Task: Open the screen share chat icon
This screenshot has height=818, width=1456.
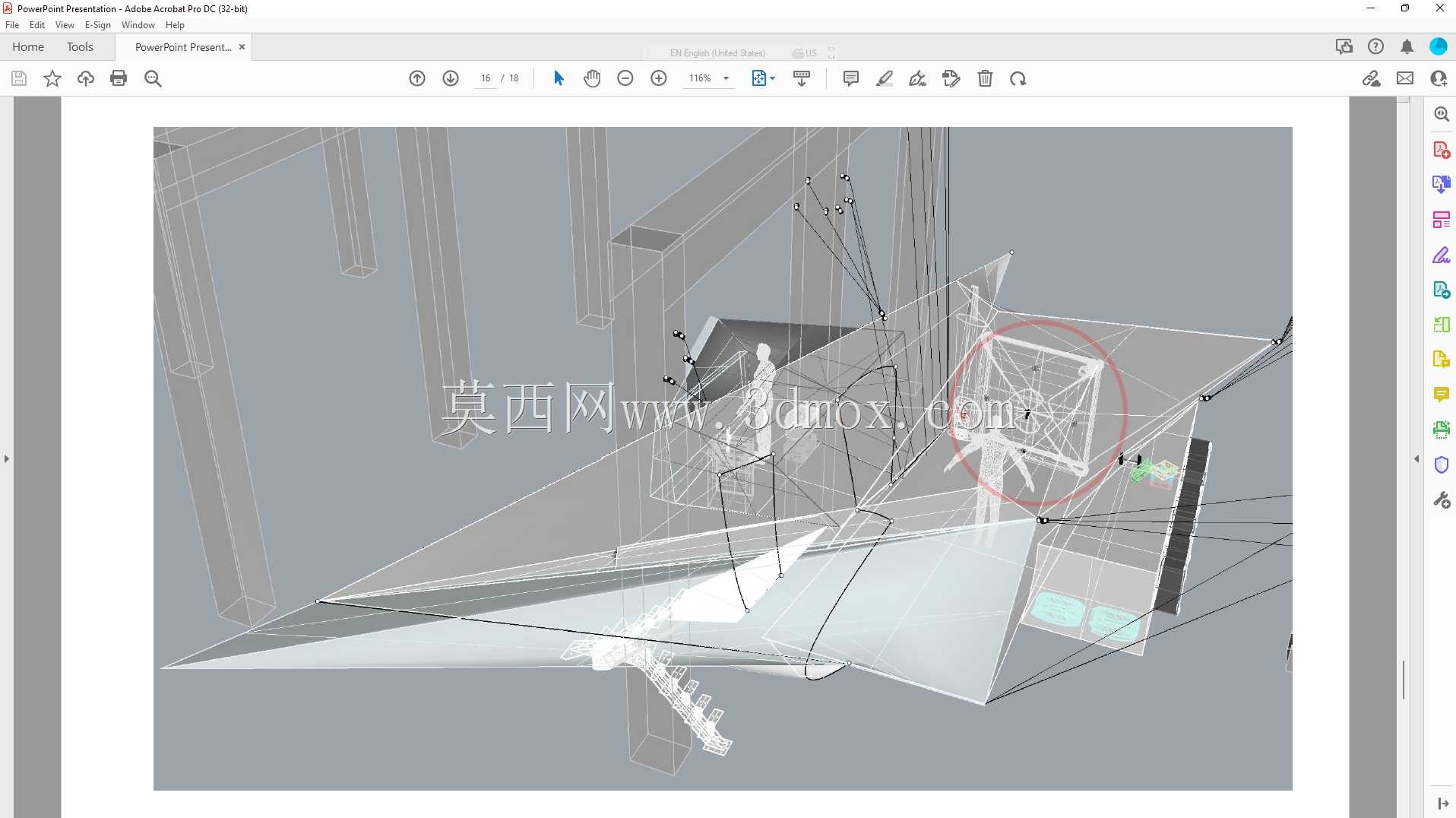Action: 1344,47
